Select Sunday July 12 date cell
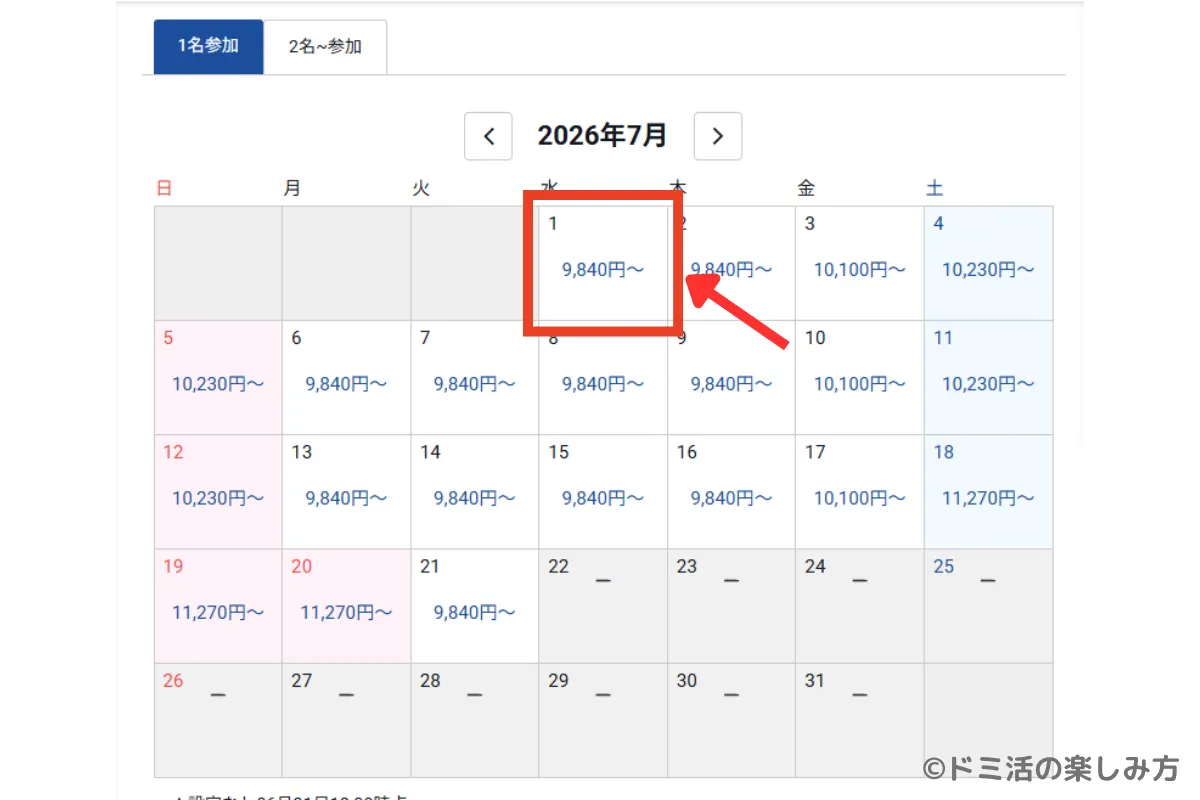Screen dimensions: 1200x800 click(218, 492)
